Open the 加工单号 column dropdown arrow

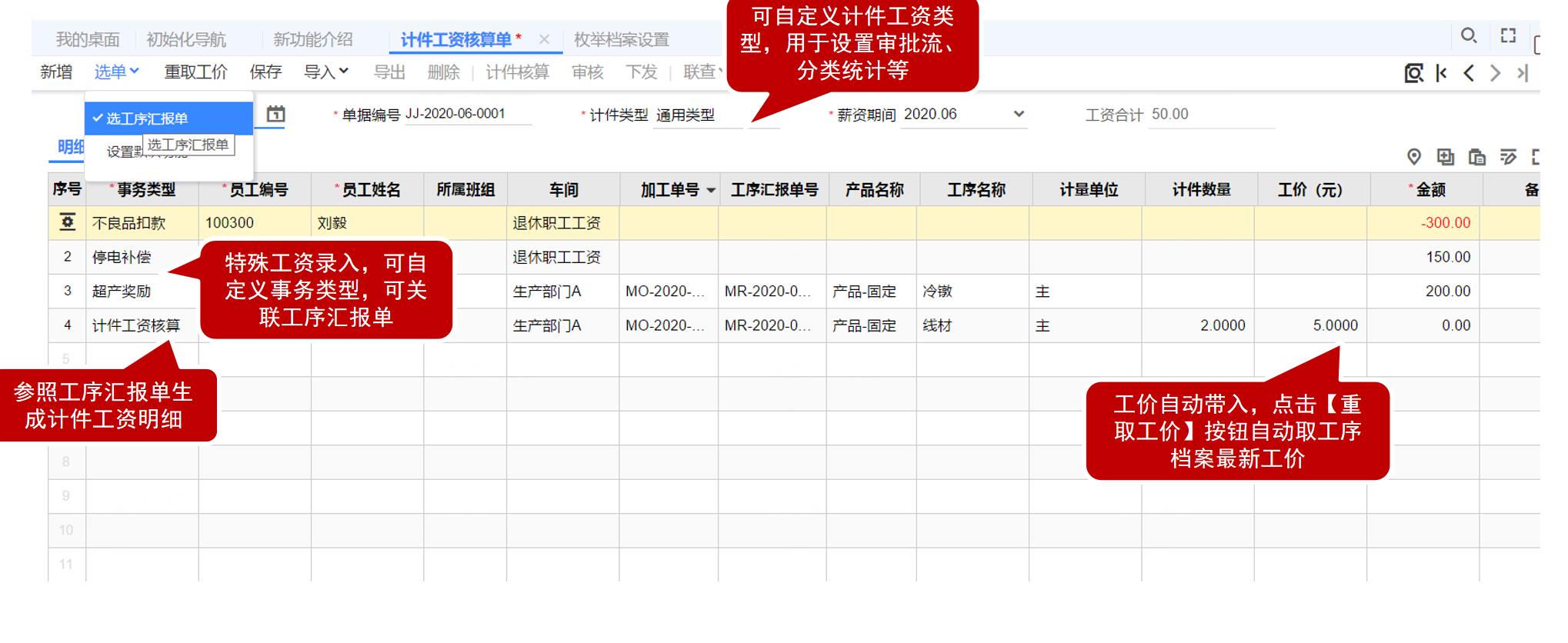[711, 190]
